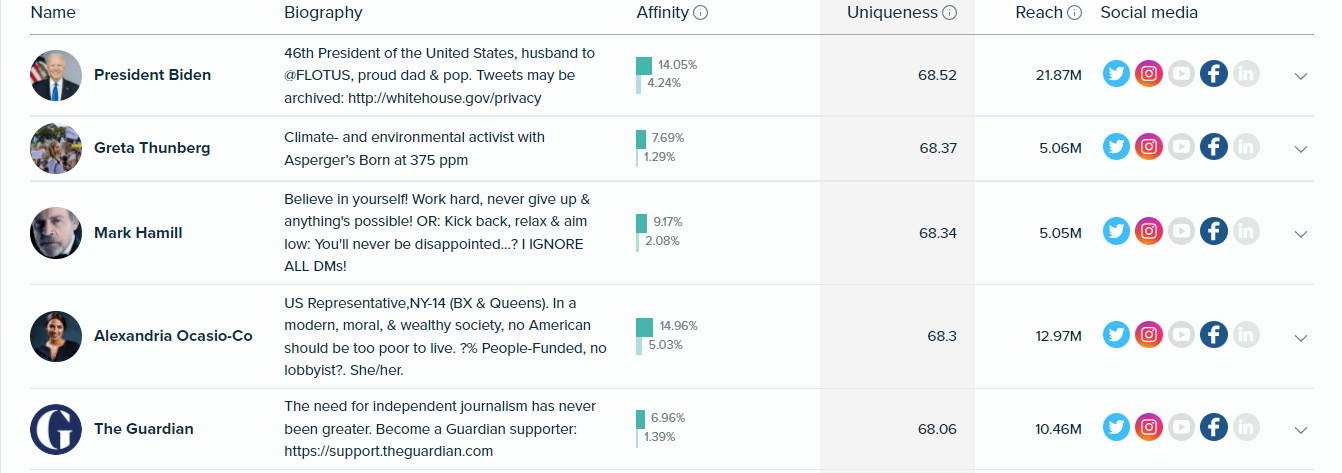Screen dimensions: 1342x473
Task: Click Alexandria Ocasio-Cortez's Twitter icon
Action: 1117,336
